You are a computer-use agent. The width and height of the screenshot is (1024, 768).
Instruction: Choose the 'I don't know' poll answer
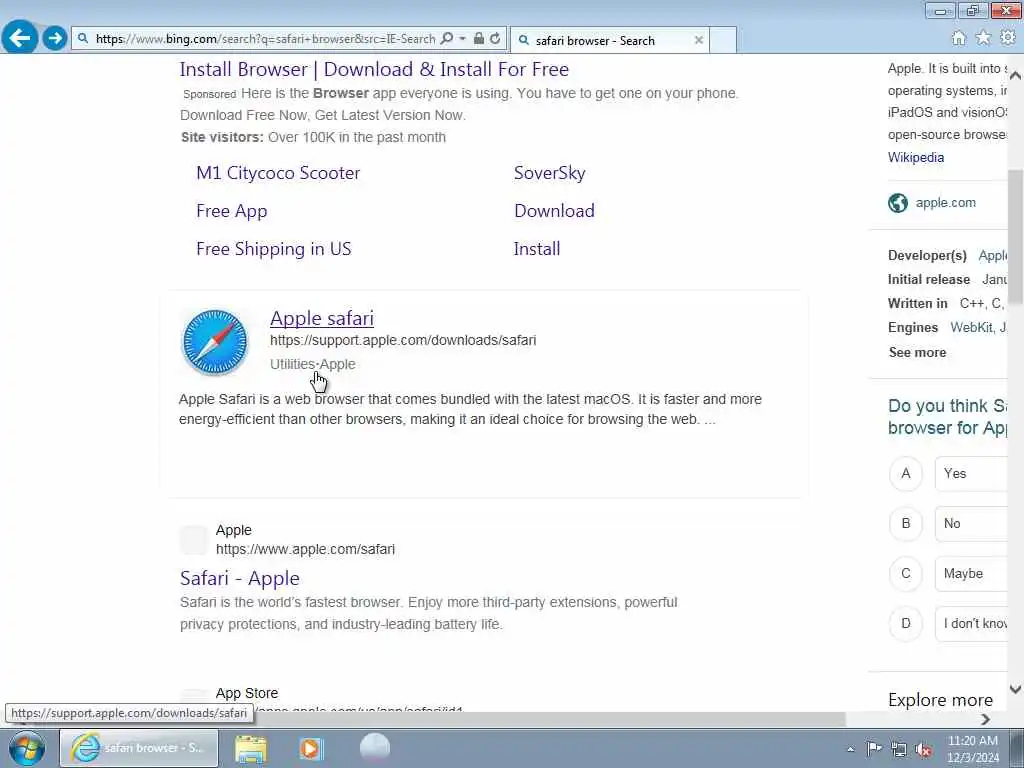[971, 623]
